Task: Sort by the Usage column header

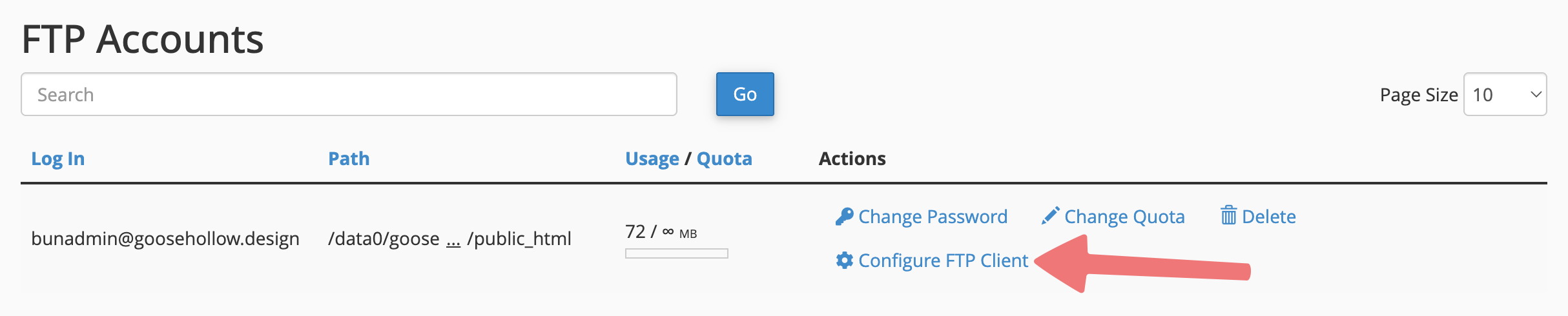Action: coord(652,159)
